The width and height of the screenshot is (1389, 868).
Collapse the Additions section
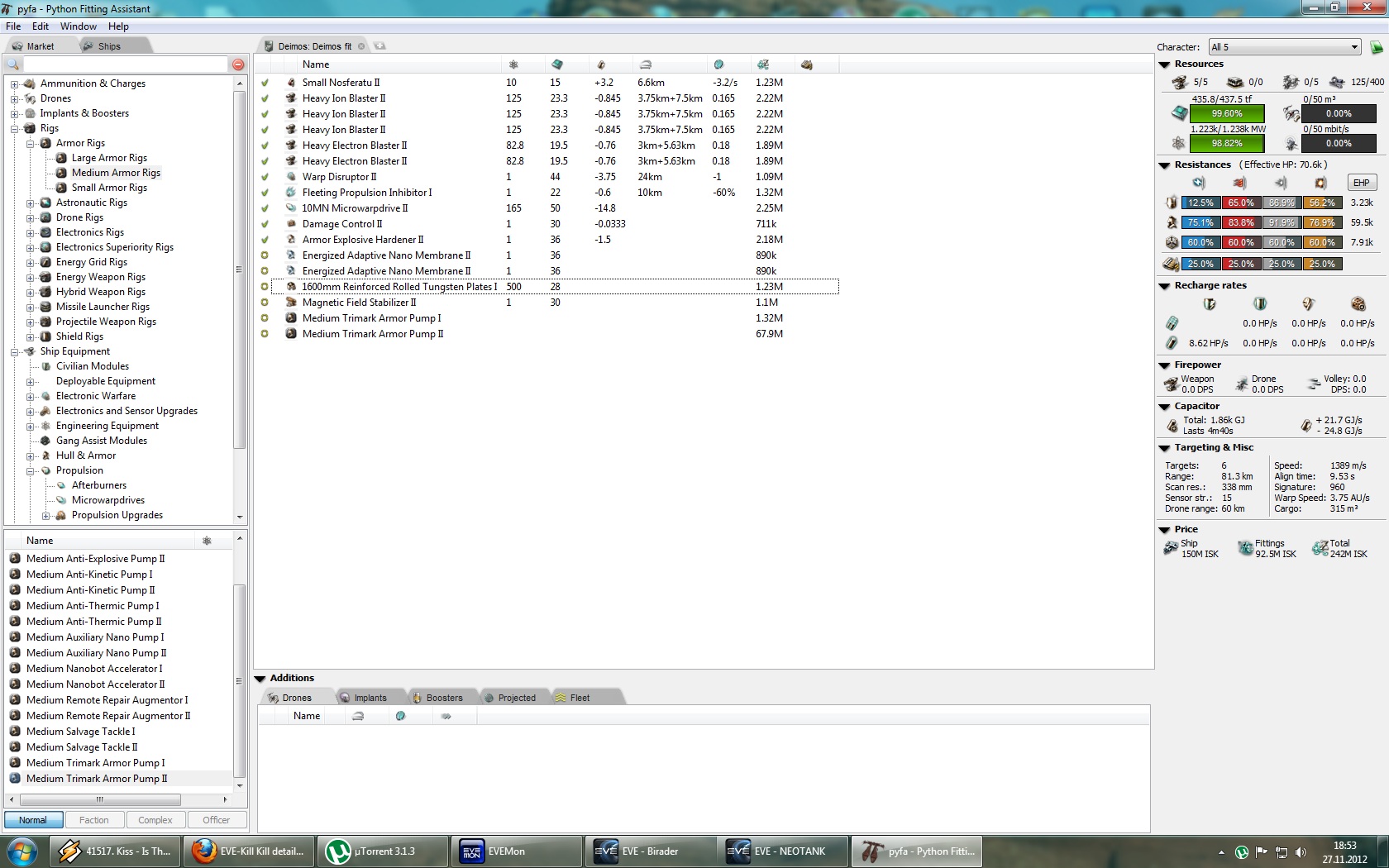click(x=260, y=679)
